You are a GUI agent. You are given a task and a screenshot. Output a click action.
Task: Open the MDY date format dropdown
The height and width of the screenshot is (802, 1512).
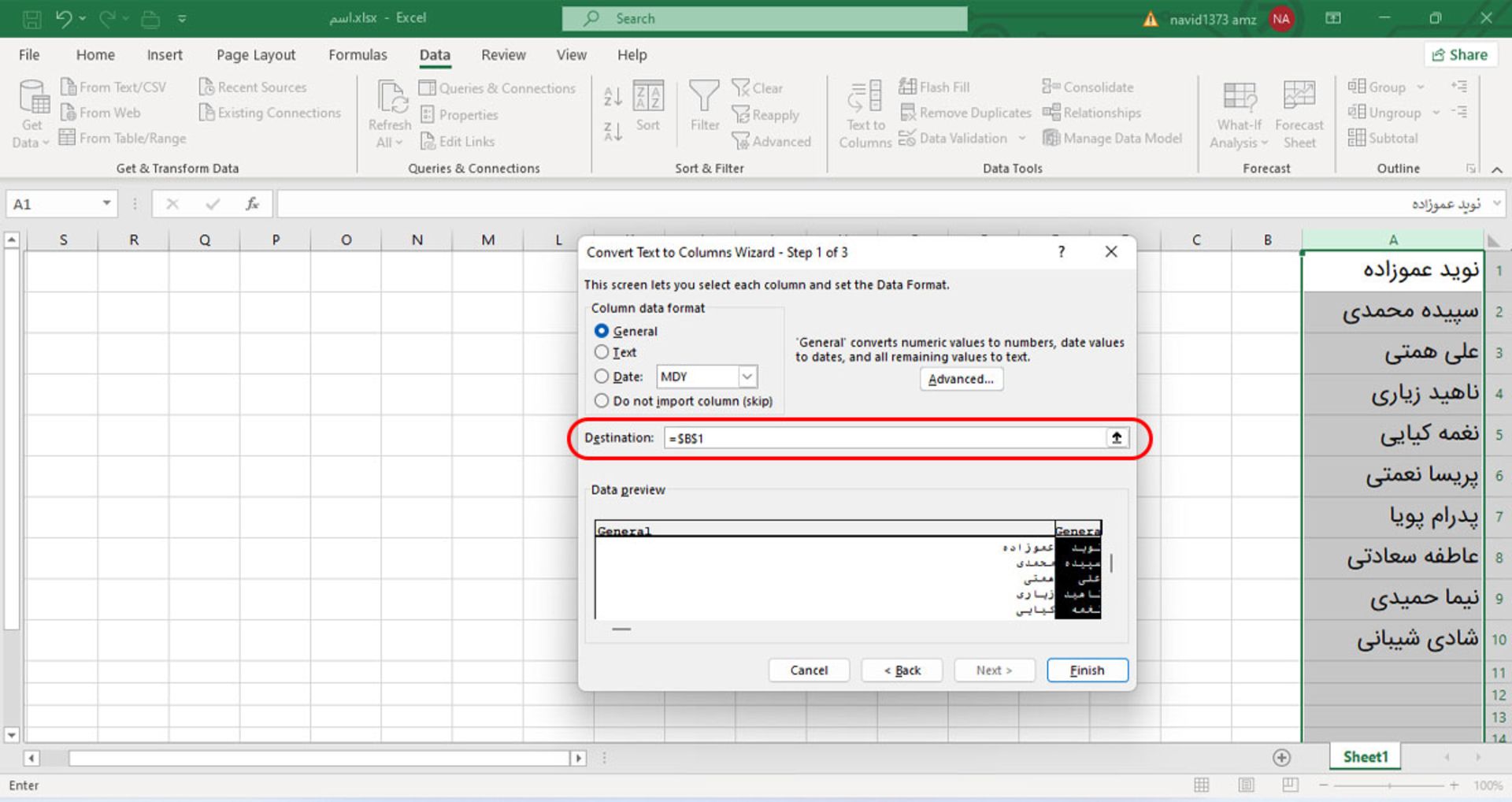point(747,377)
